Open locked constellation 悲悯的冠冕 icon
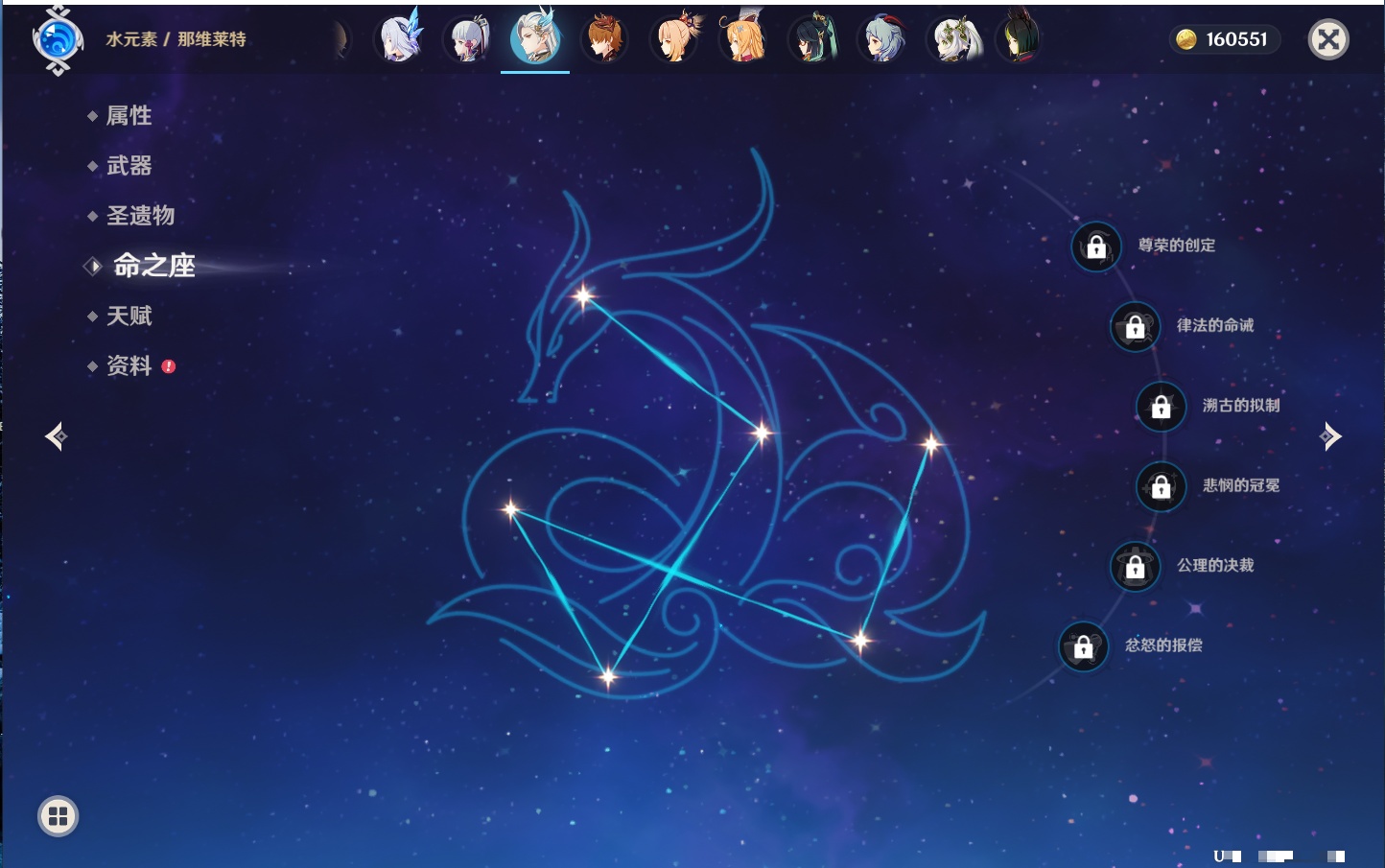1385x868 pixels. pos(1161,486)
